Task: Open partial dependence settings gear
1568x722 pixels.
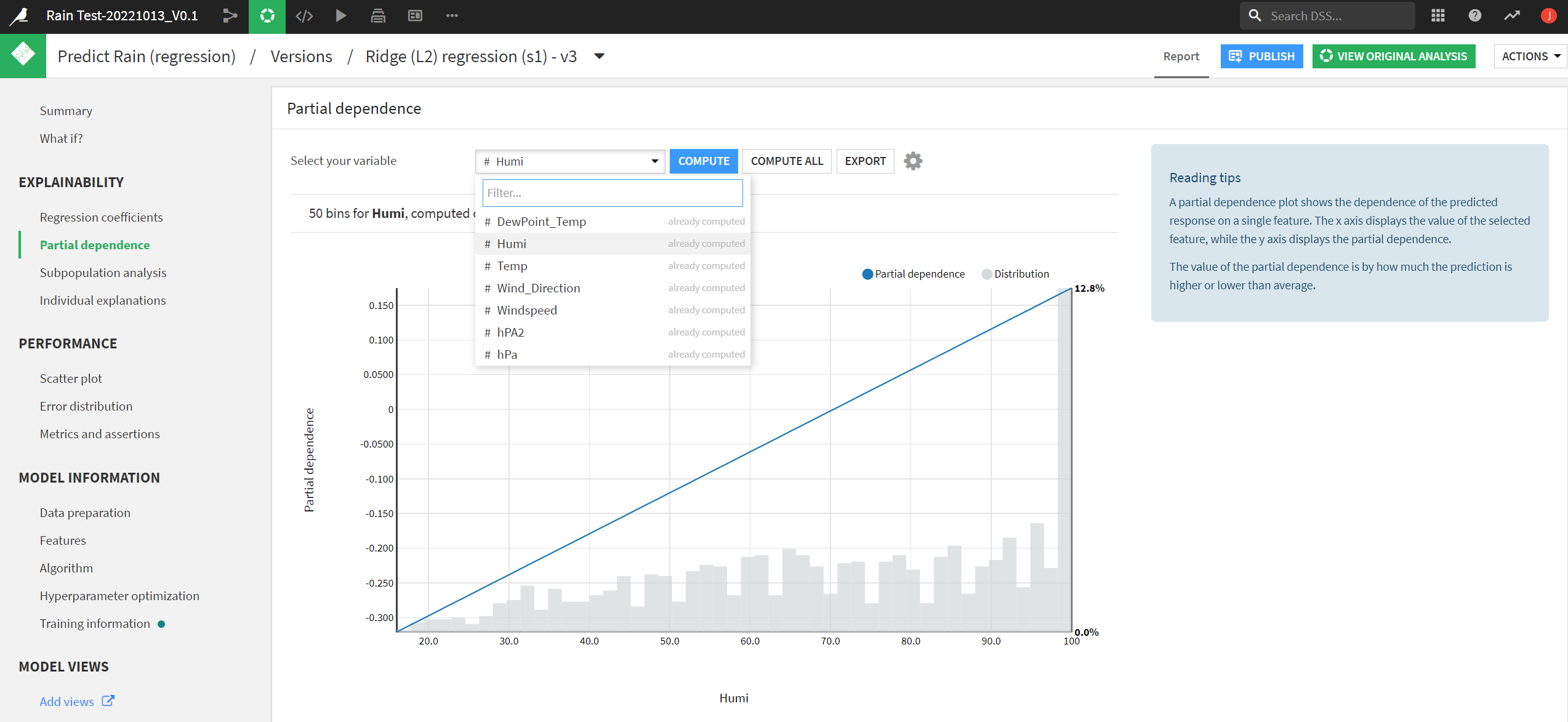Action: 913,161
